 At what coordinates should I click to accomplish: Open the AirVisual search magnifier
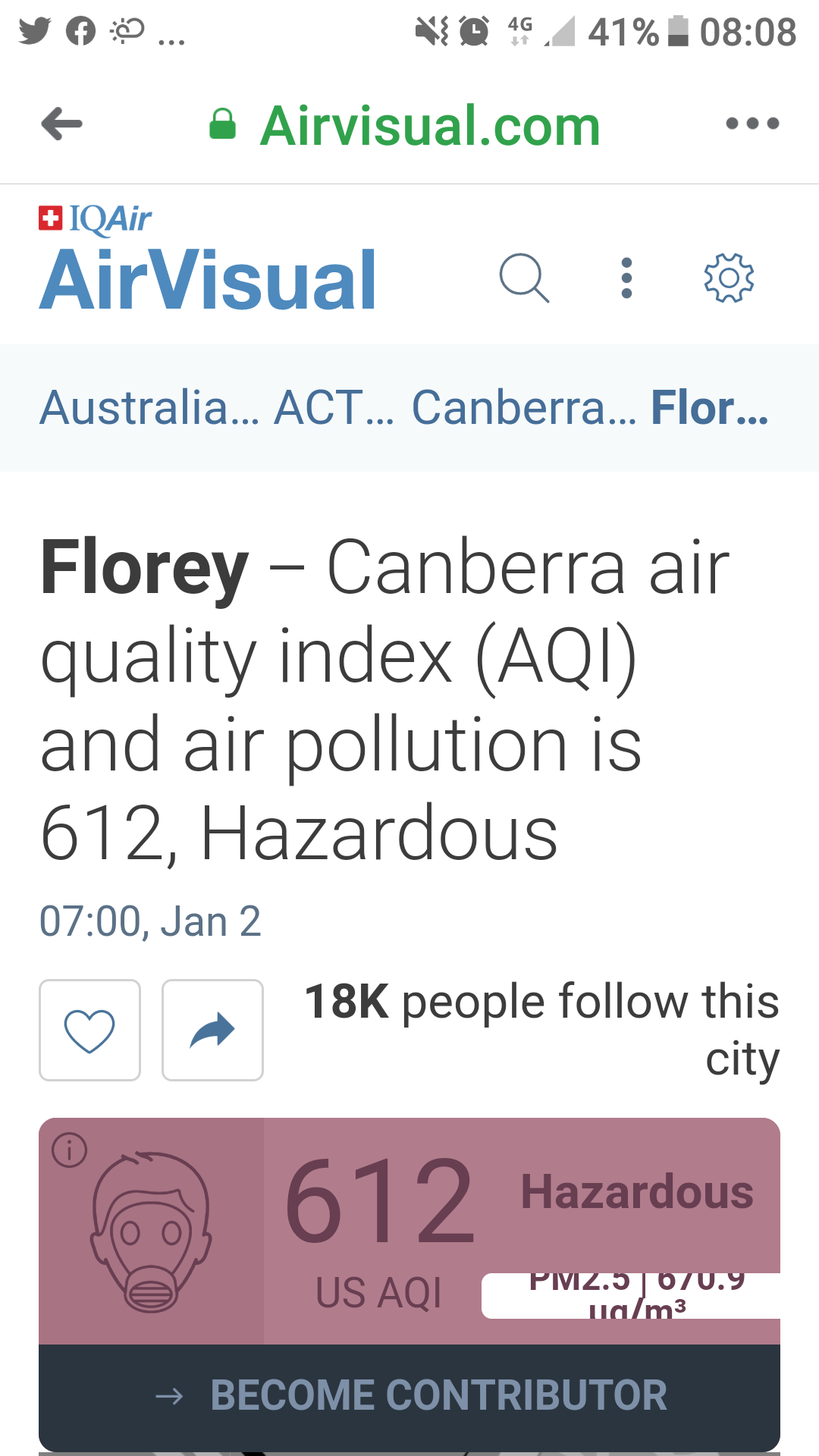pos(524,278)
